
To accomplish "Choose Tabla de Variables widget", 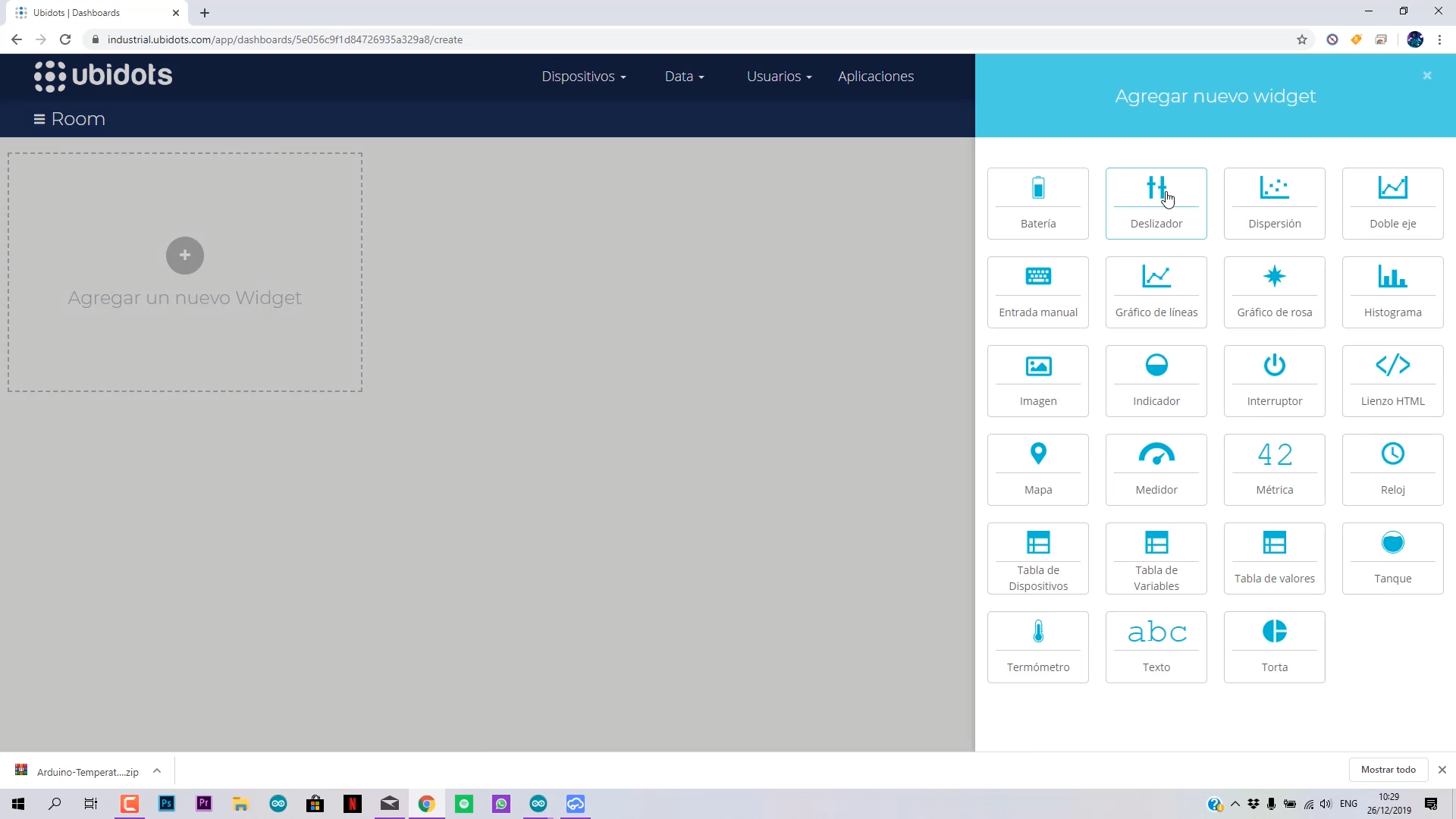I will (x=1156, y=558).
